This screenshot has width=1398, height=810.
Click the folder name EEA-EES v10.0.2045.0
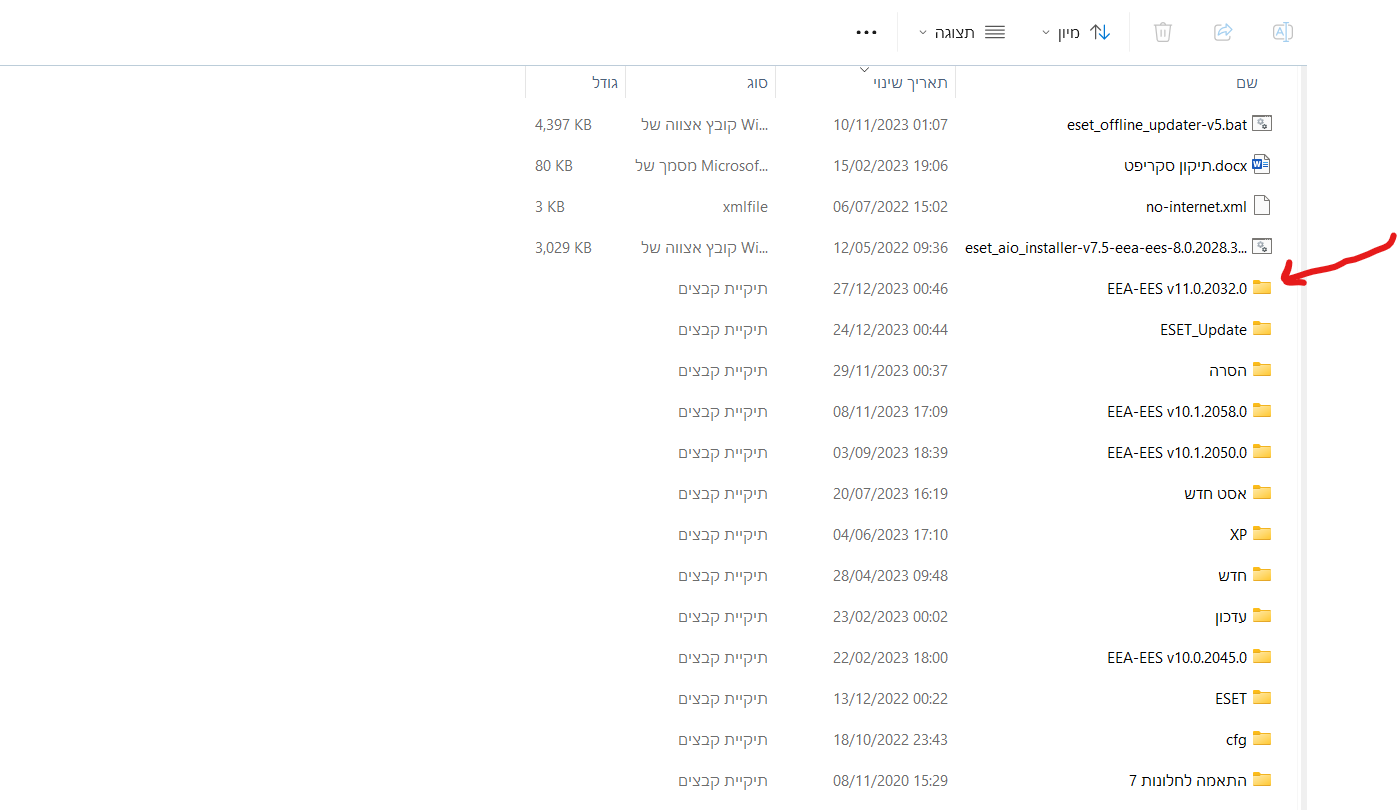[1177, 658]
